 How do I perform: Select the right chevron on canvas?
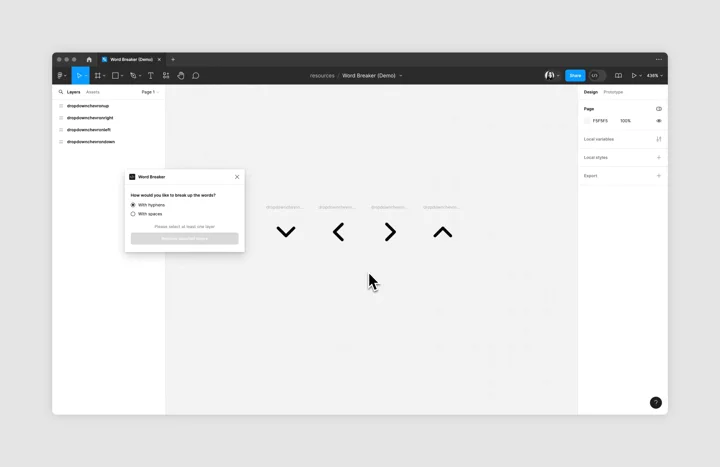pos(390,232)
